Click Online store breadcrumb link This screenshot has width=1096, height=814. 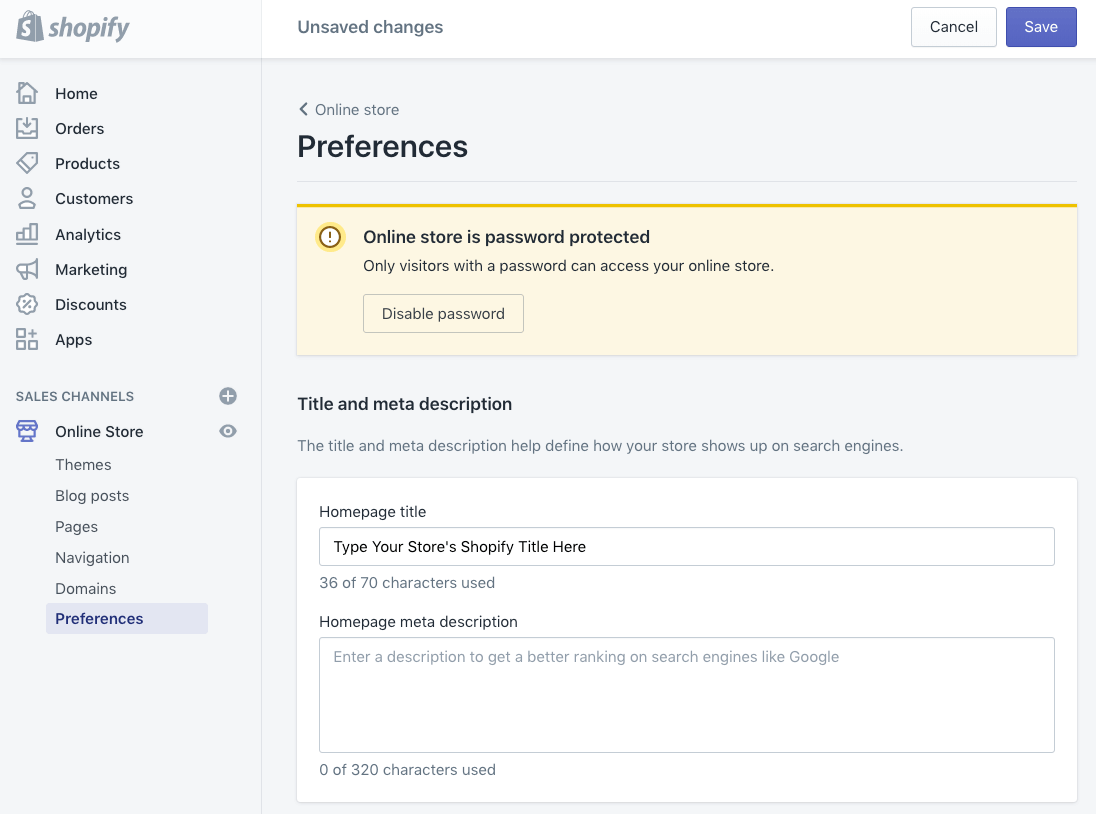(356, 110)
